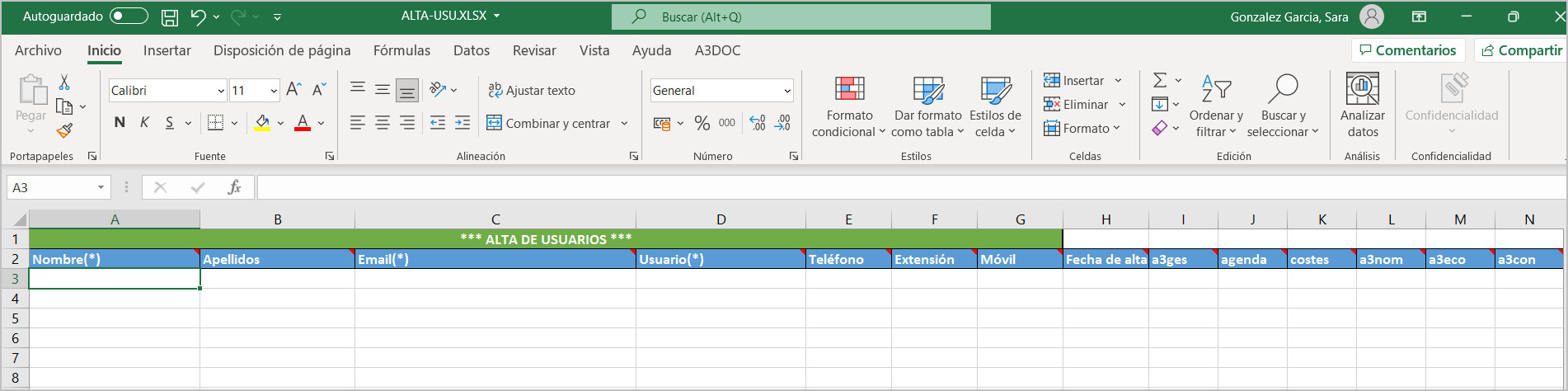The image size is (1568, 391).
Task: Switch to the Fórmulas ribbon tab
Action: point(401,50)
